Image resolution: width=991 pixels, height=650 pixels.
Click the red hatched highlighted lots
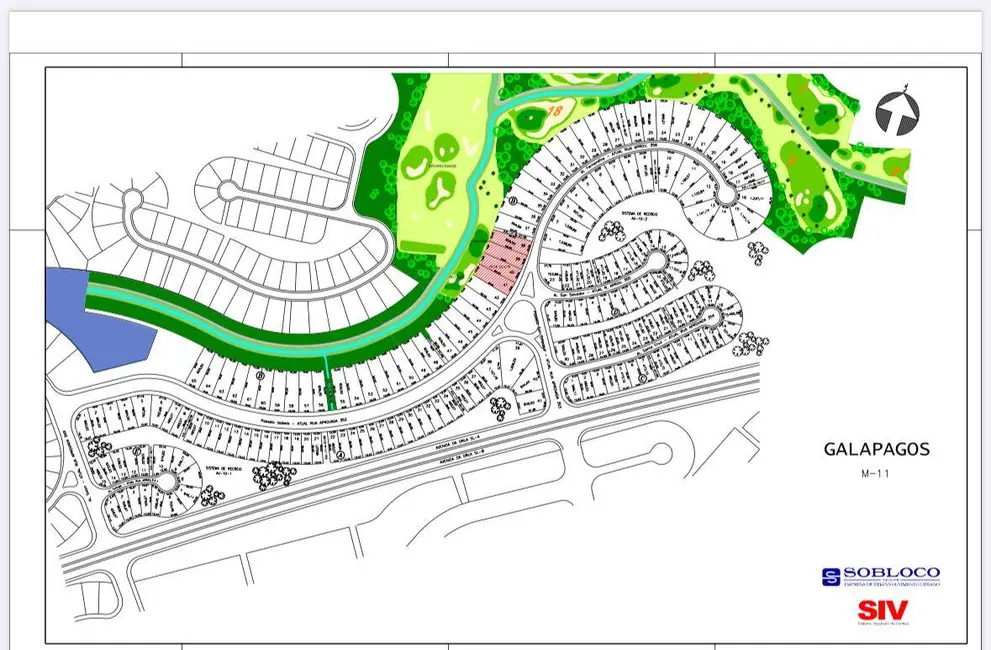point(500,264)
